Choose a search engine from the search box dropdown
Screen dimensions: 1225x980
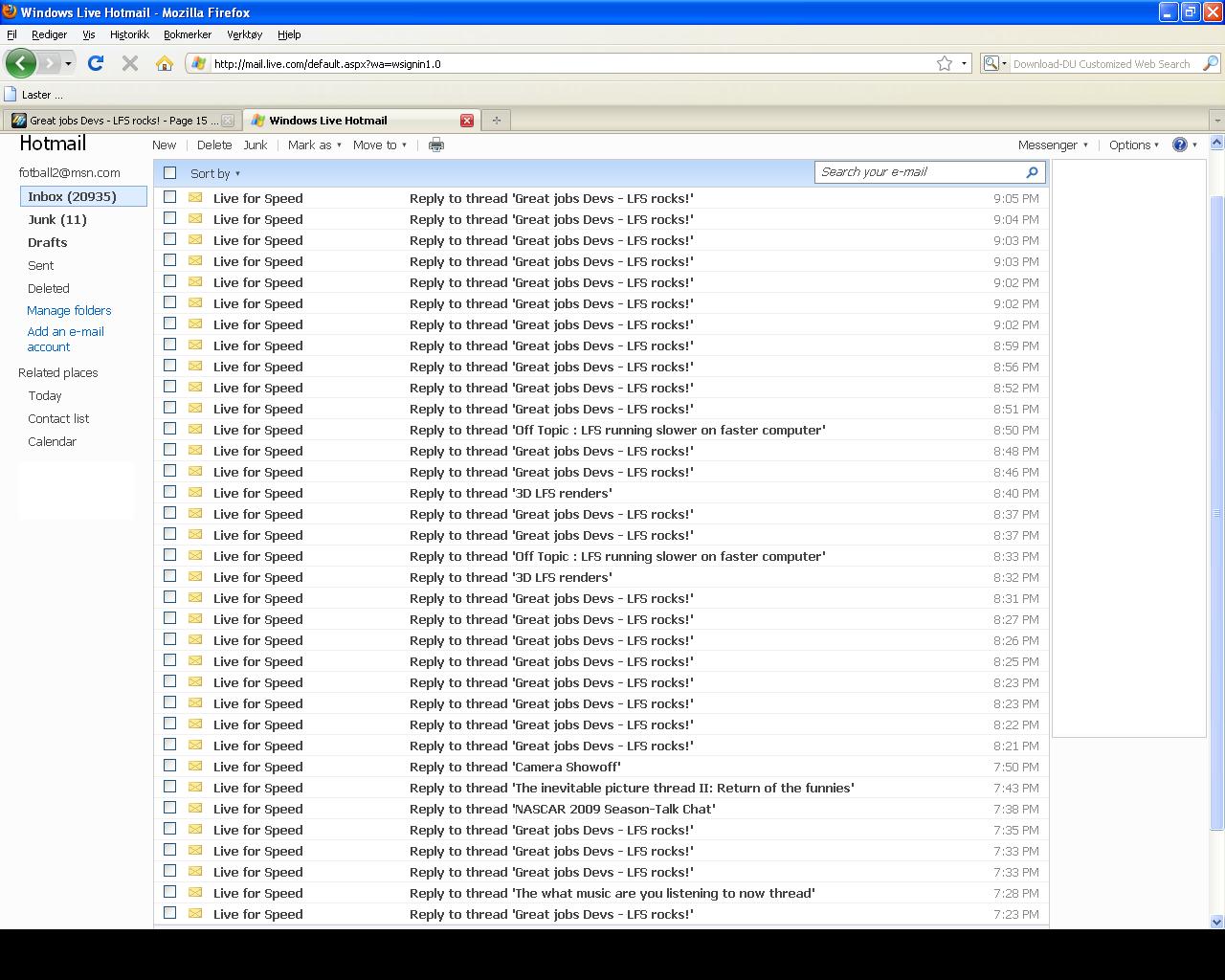995,63
